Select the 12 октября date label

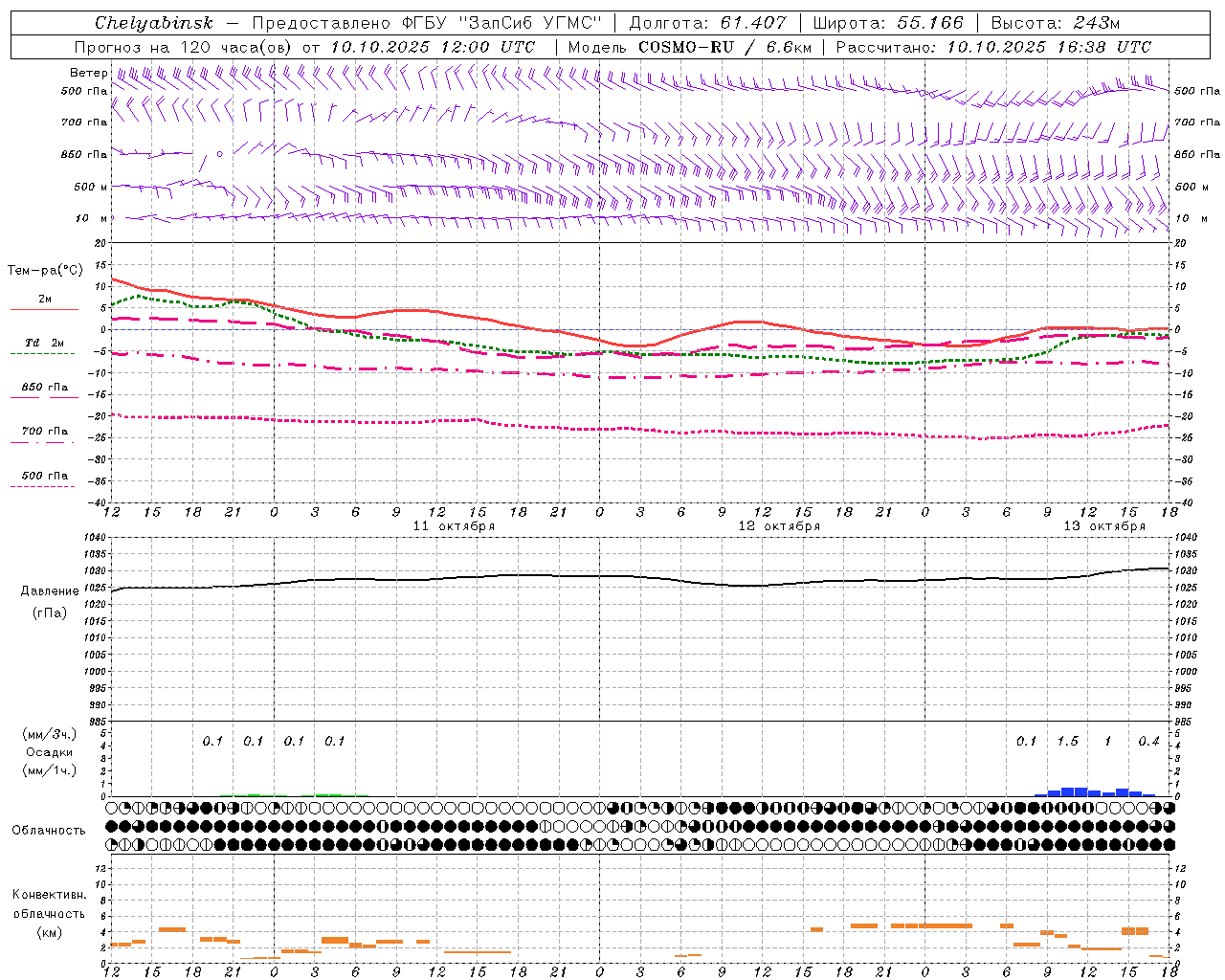(x=779, y=526)
